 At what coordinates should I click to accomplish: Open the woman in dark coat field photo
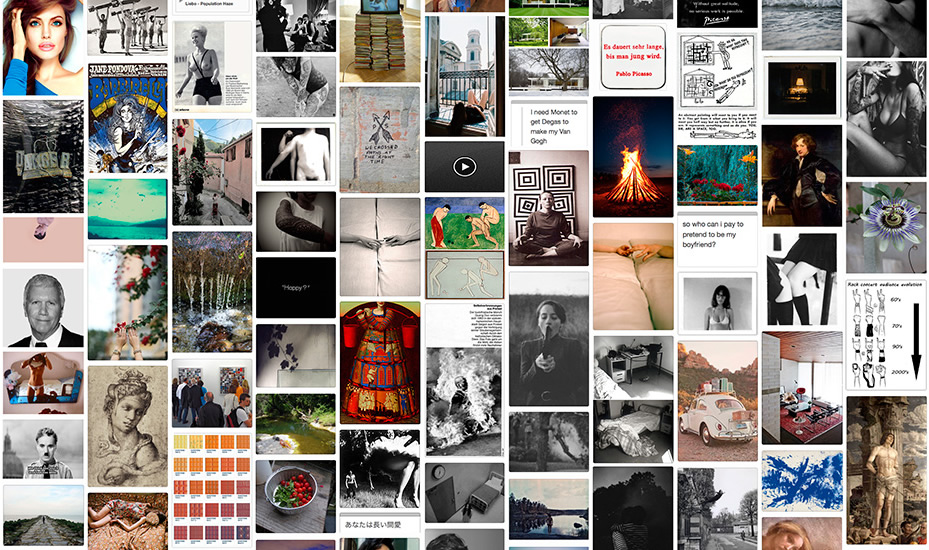(x=549, y=339)
